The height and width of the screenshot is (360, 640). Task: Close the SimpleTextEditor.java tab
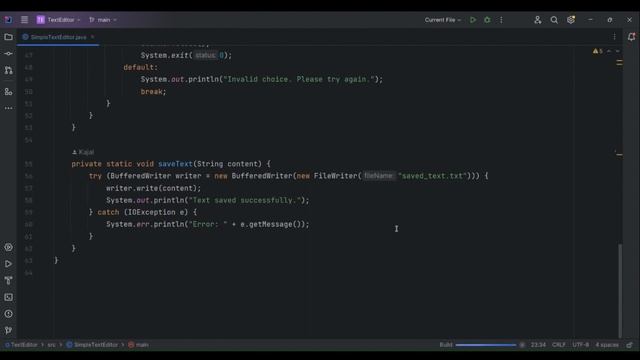click(93, 37)
